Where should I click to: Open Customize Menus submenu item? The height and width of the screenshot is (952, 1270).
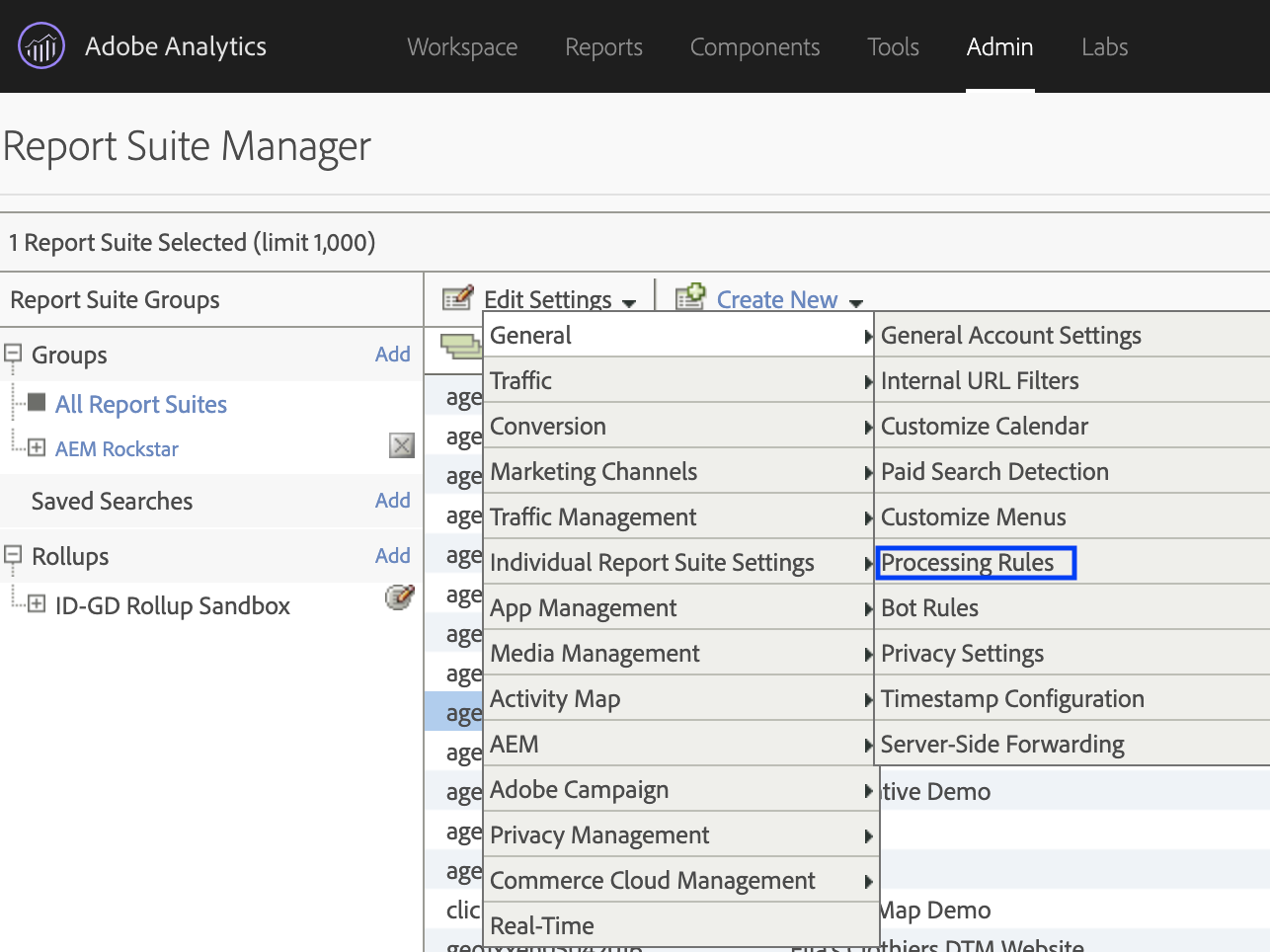coord(1072,516)
